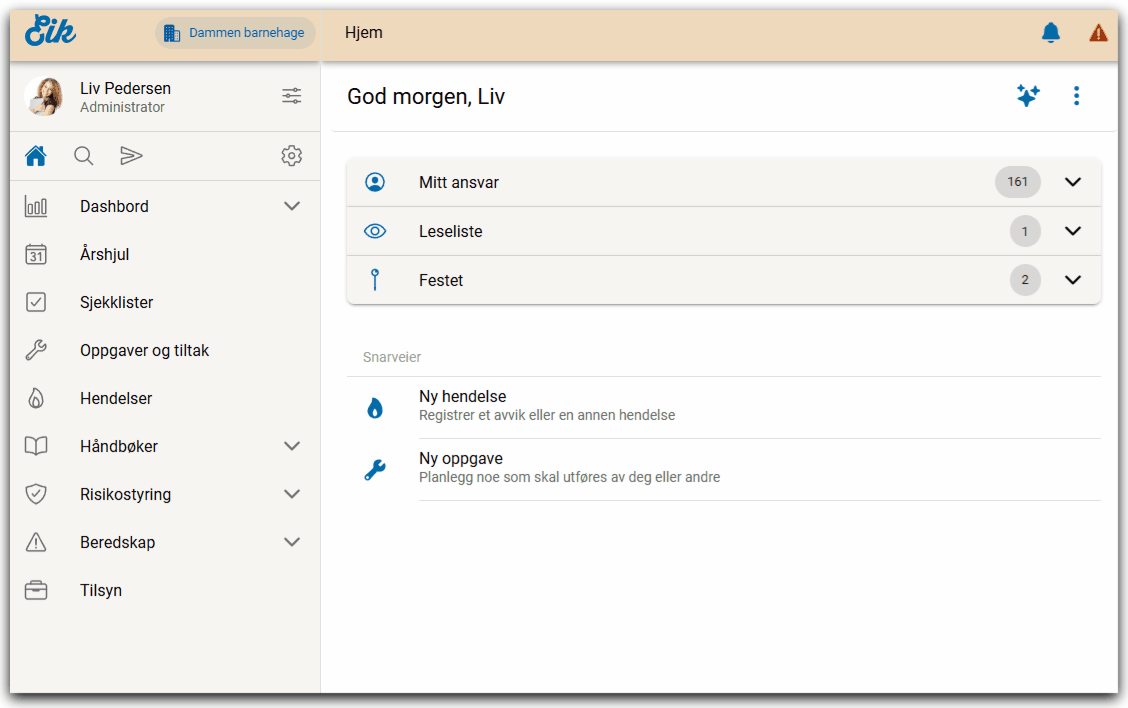Viewport: 1128px width, 708px height.
Task: Click the sparkle AI assistant icon
Action: tap(1027, 96)
